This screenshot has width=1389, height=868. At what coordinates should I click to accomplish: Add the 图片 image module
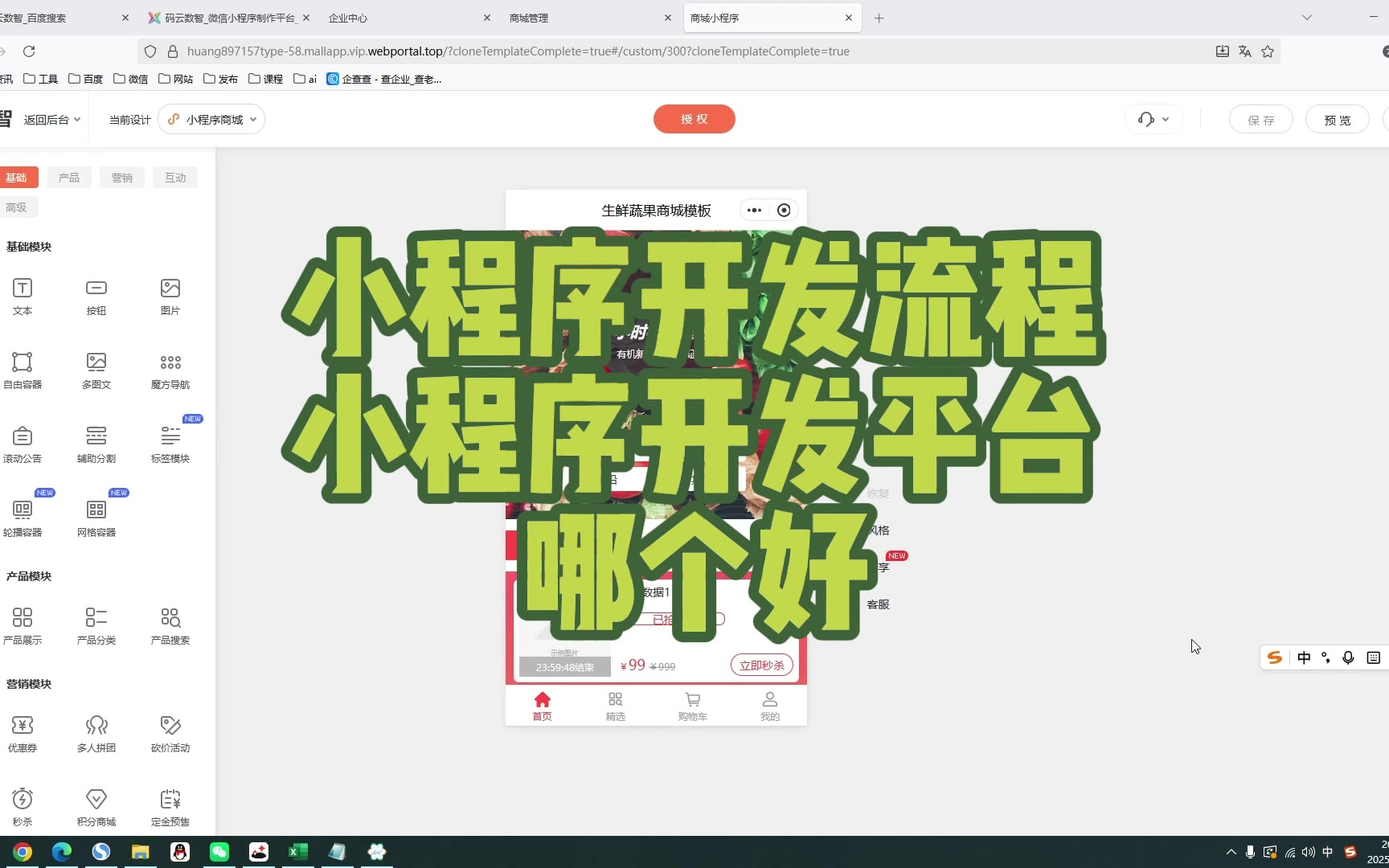point(170,289)
